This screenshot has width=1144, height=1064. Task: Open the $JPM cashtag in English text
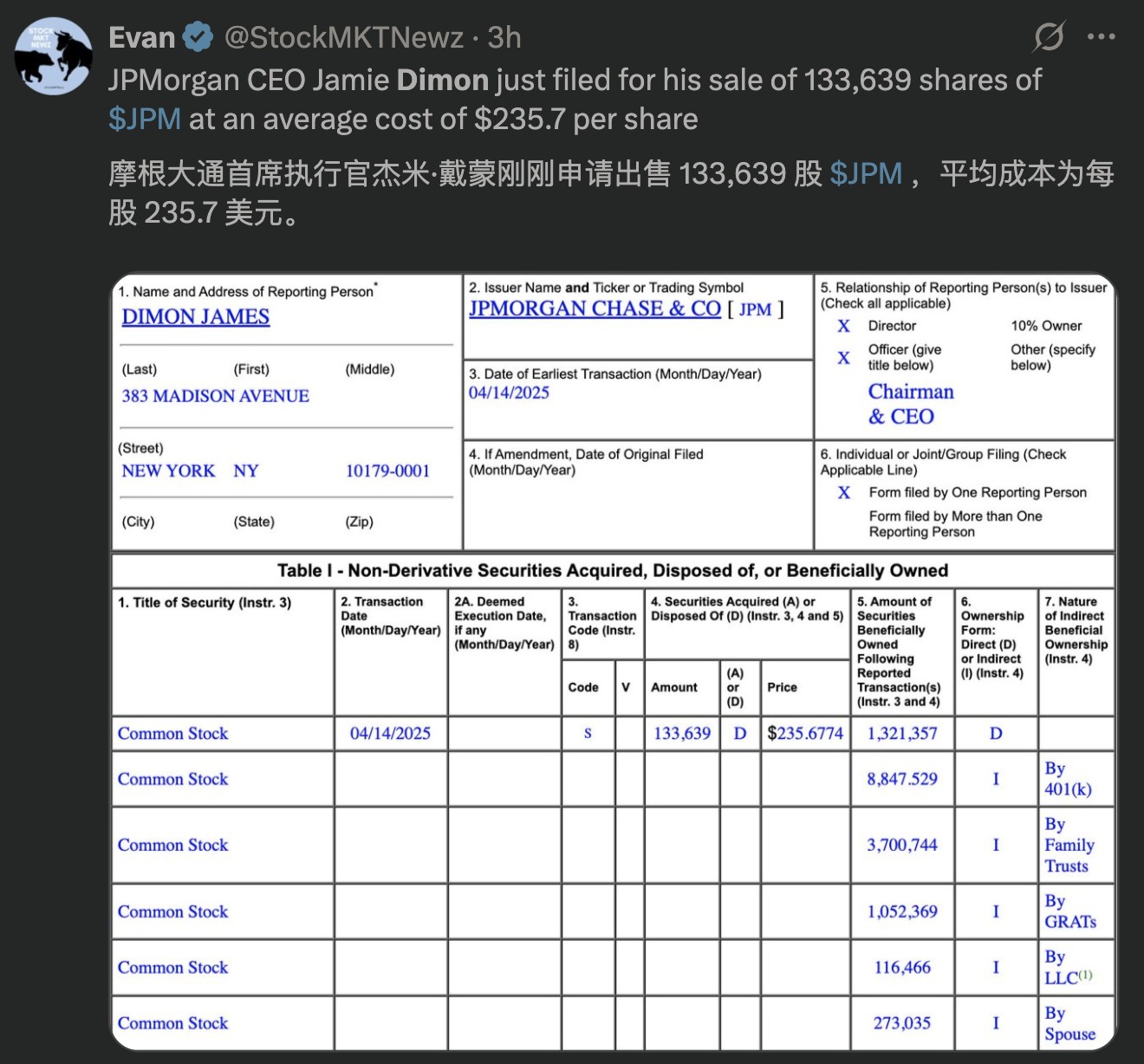[145, 119]
